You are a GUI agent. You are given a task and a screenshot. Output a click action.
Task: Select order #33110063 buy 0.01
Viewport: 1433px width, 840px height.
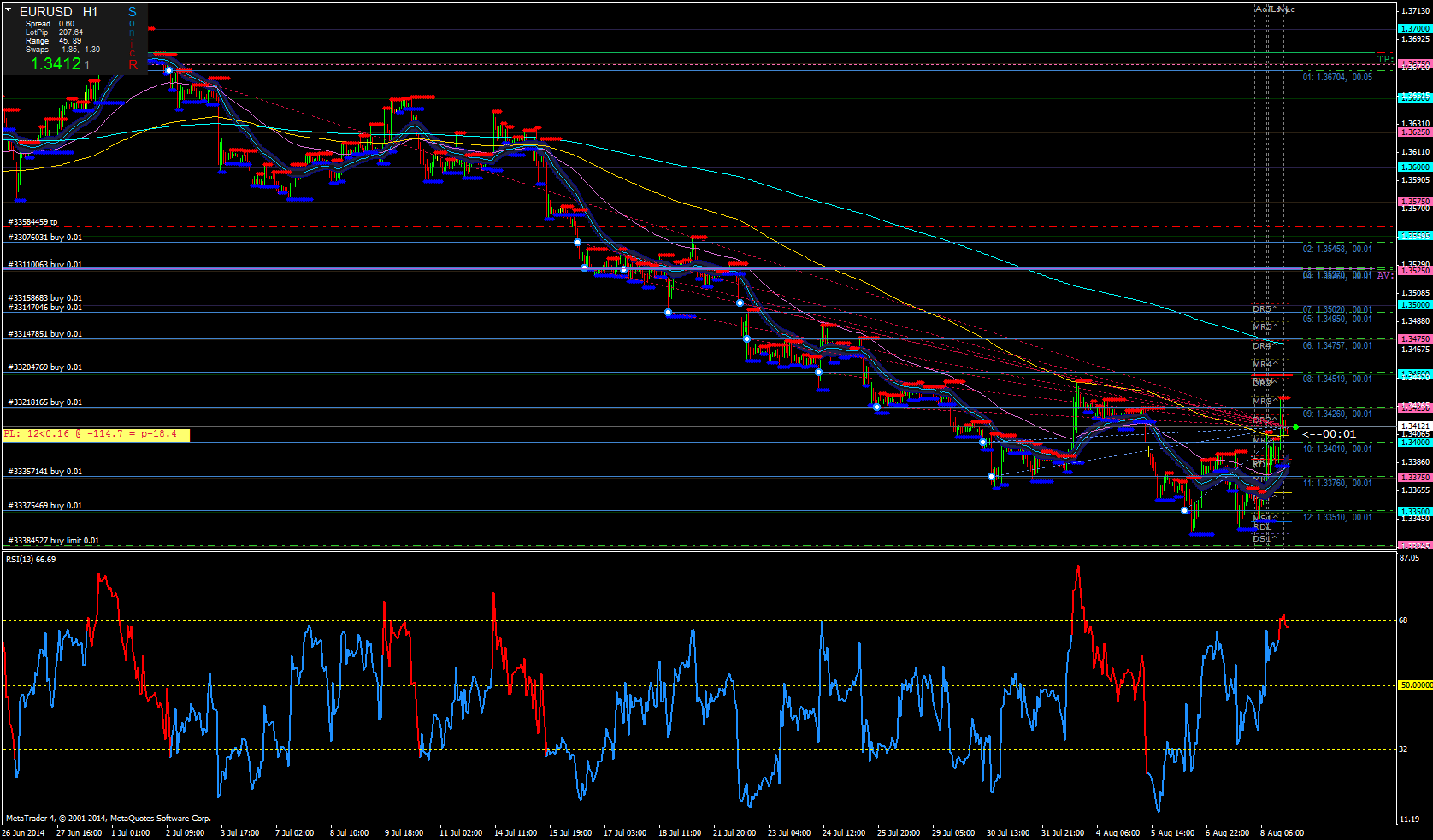tap(45, 265)
